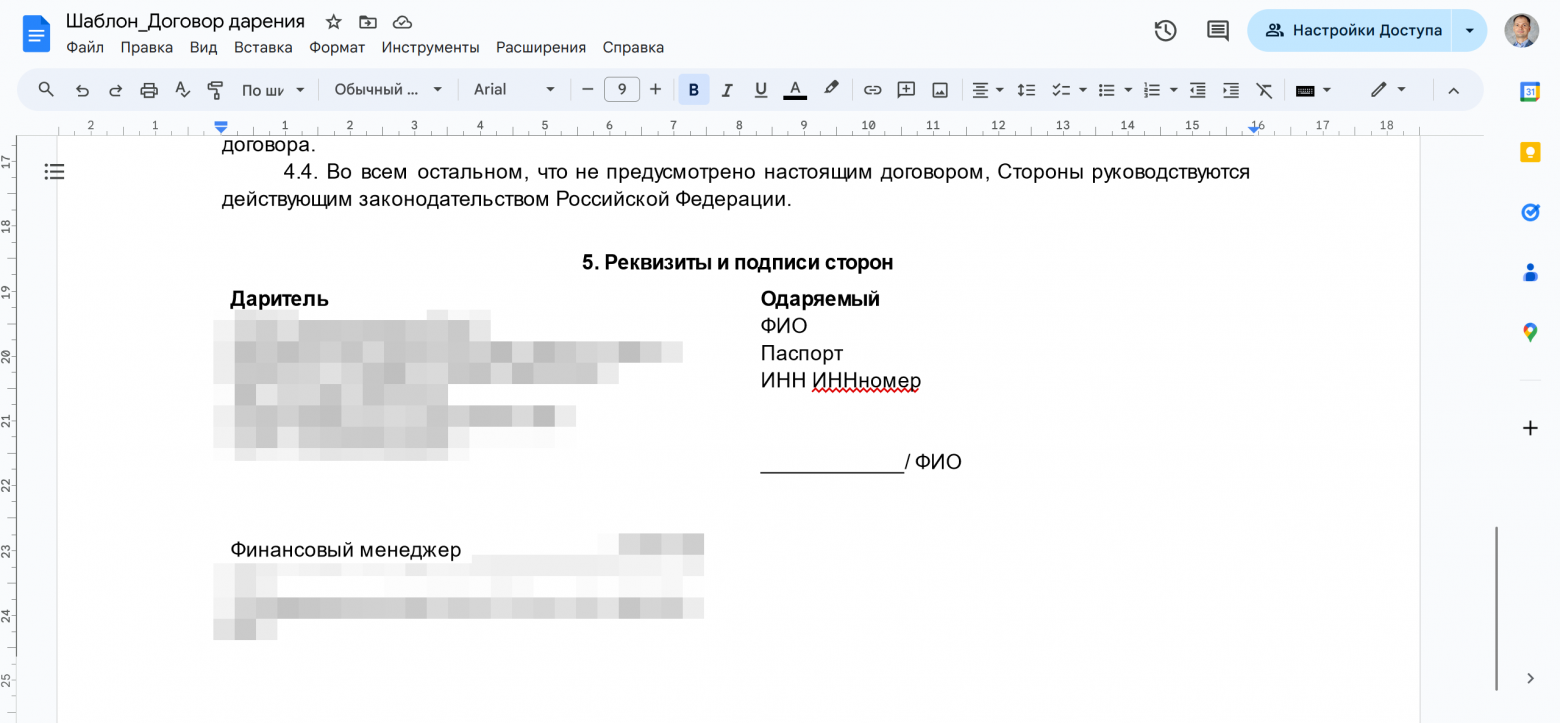Open Google Keep side panel
The width and height of the screenshot is (1560, 723).
click(1530, 152)
